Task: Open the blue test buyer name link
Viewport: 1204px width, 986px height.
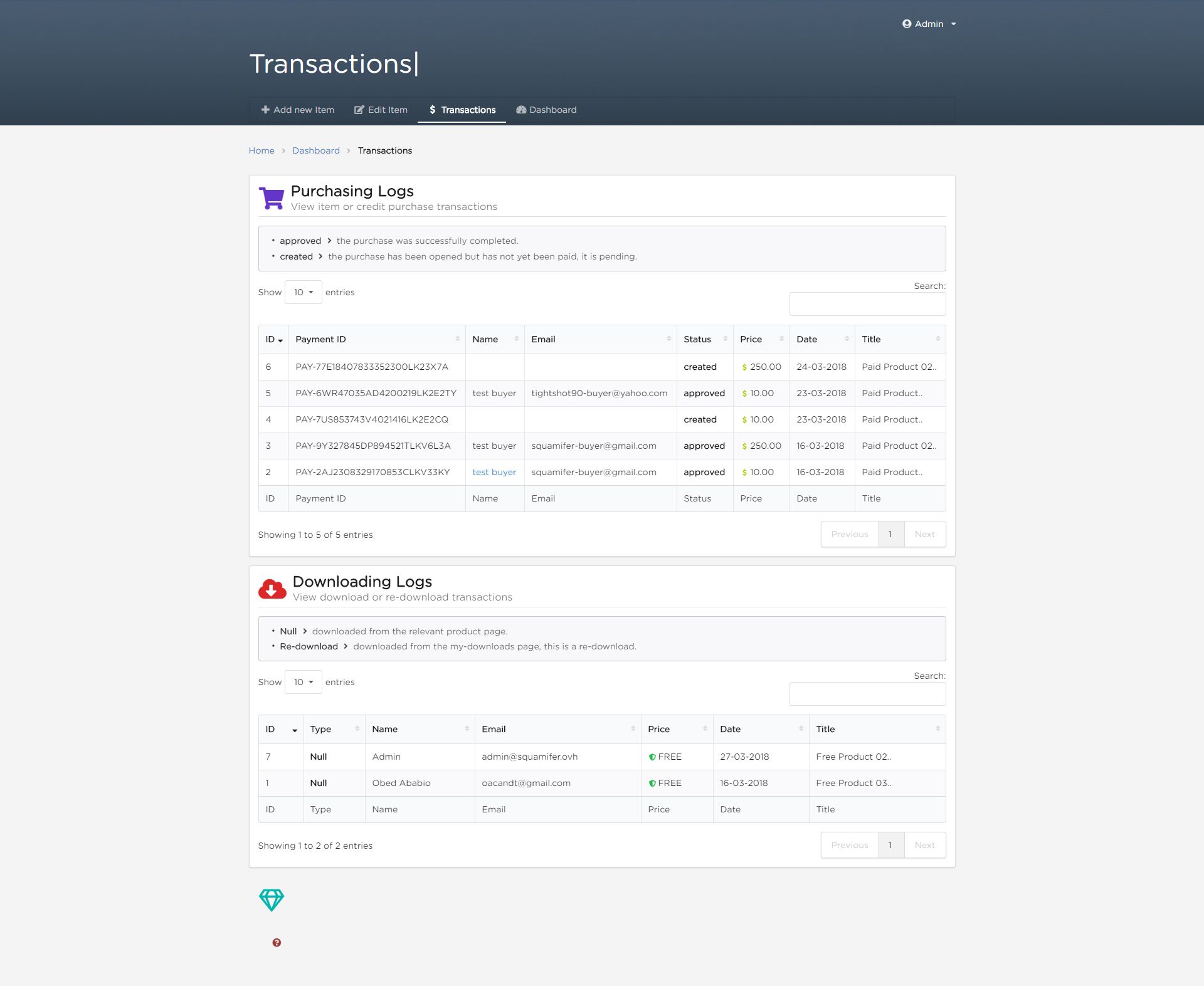Action: tap(494, 472)
